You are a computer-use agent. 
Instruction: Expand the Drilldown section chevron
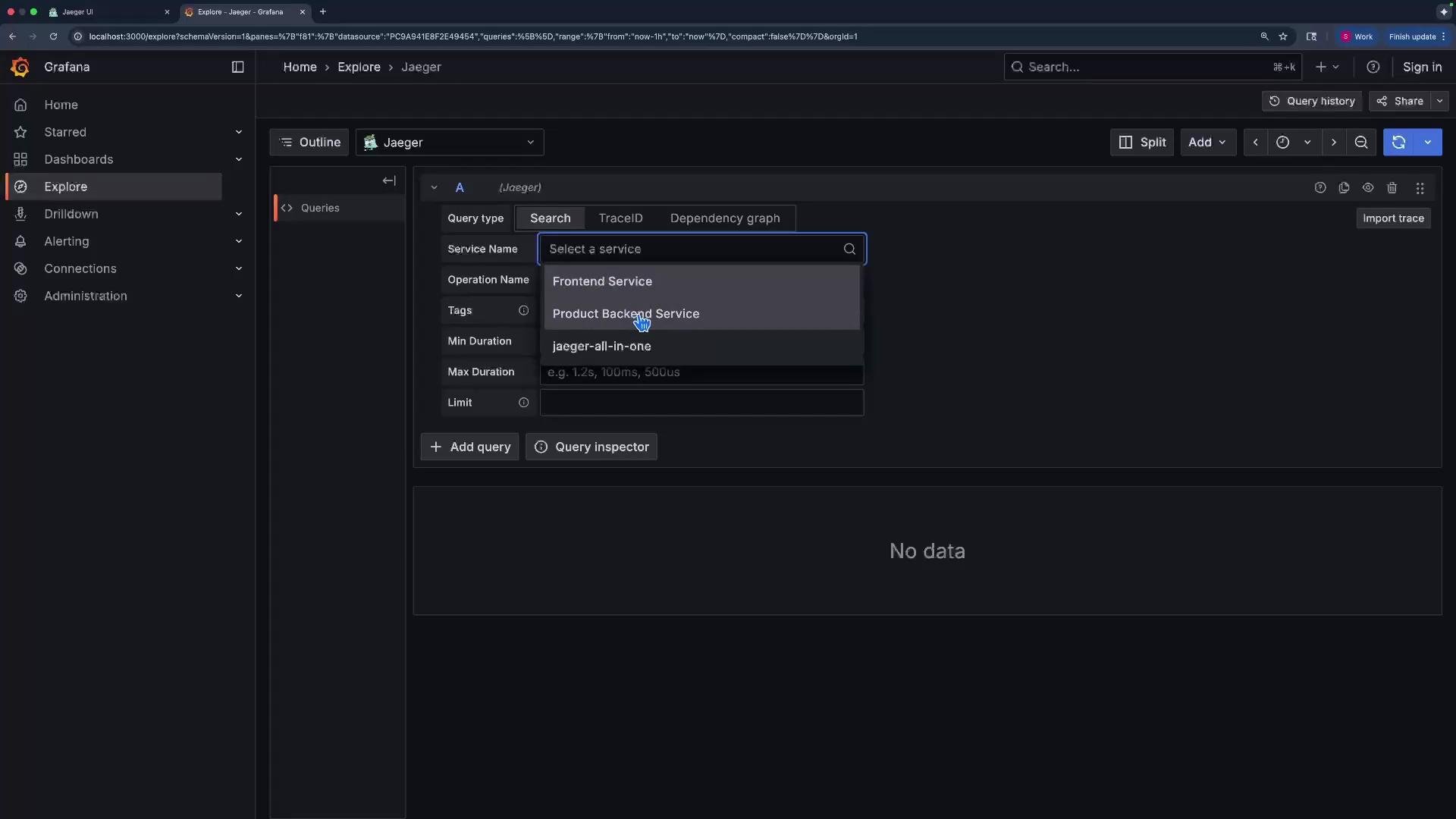point(239,214)
